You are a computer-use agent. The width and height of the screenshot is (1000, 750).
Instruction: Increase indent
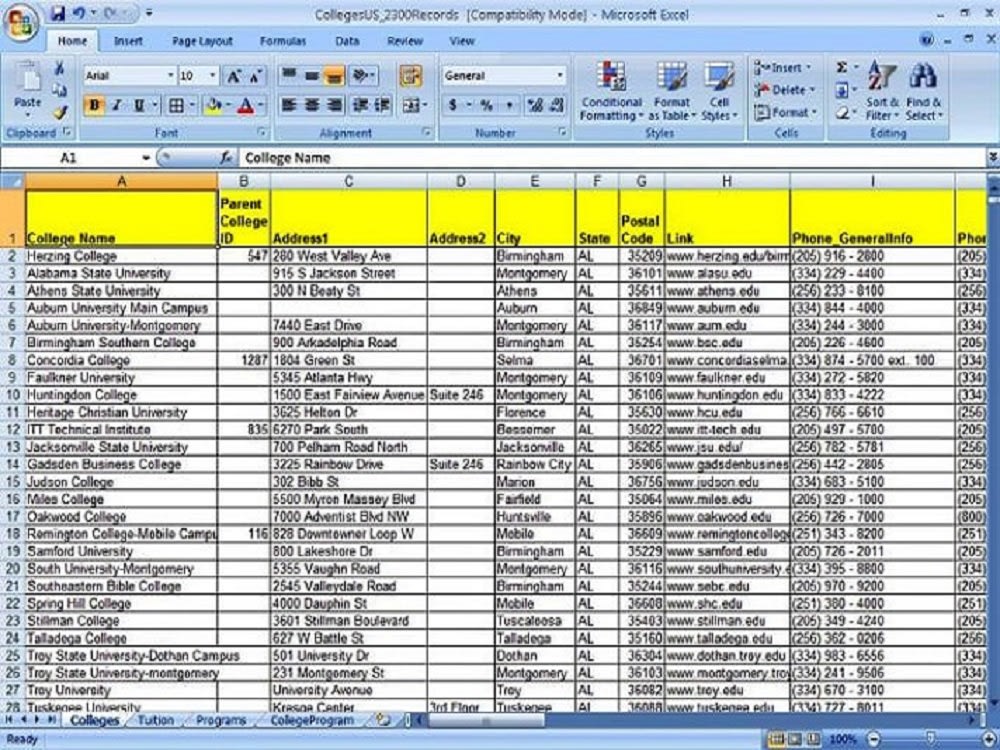382,105
